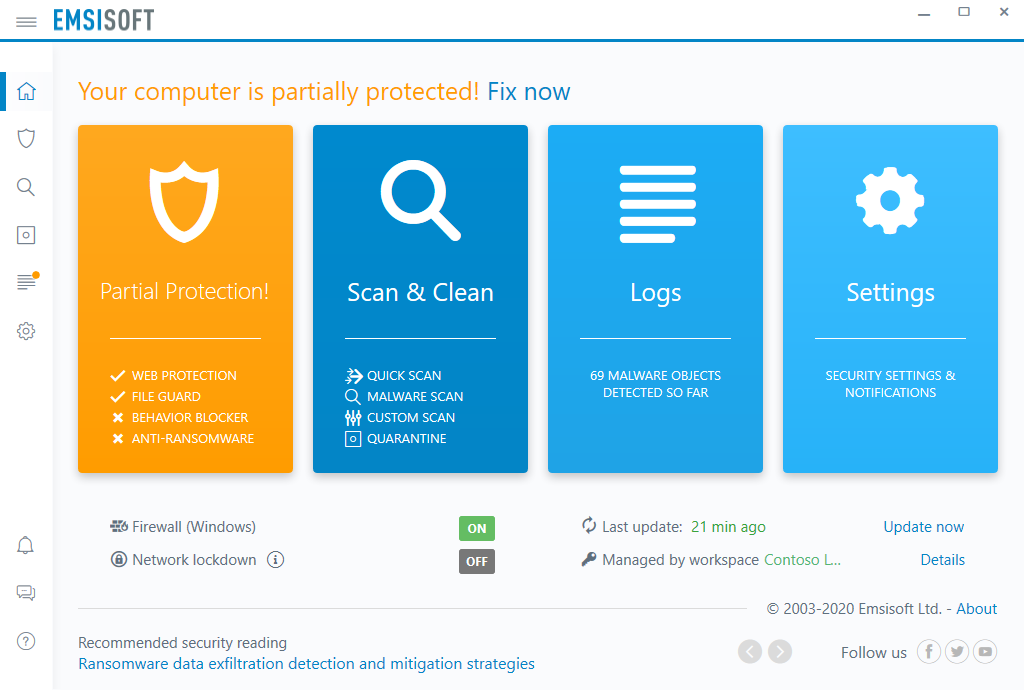View Logs using the sidebar logs icon
The image size is (1024, 690).
[x=26, y=282]
